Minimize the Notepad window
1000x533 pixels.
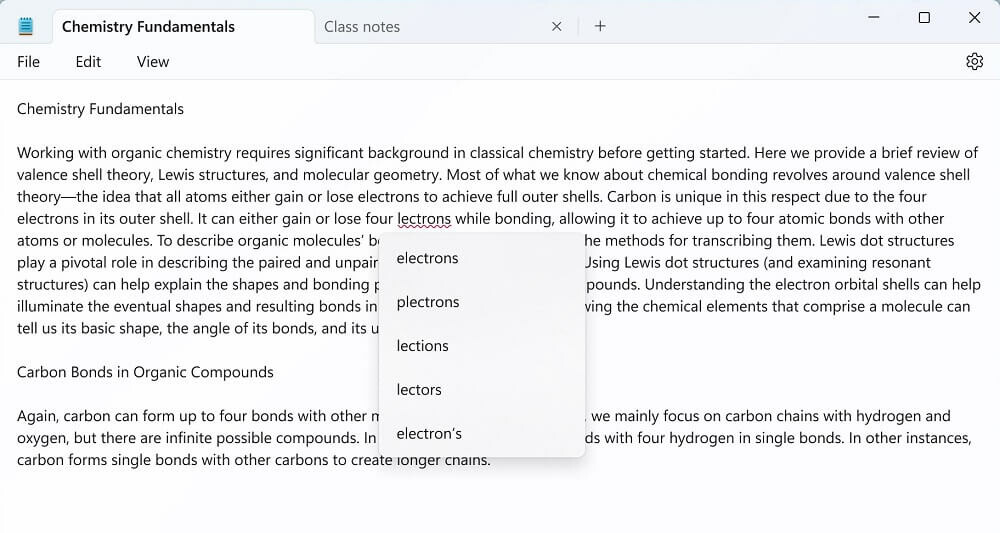(x=874, y=17)
